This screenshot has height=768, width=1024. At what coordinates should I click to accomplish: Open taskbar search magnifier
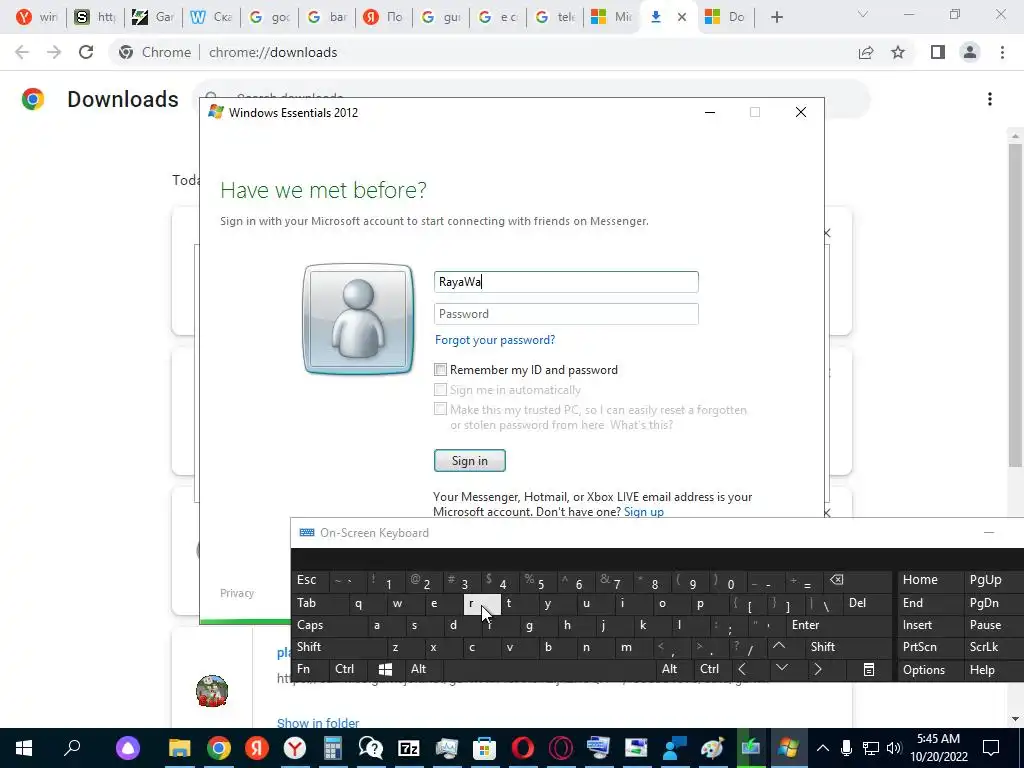coord(72,748)
